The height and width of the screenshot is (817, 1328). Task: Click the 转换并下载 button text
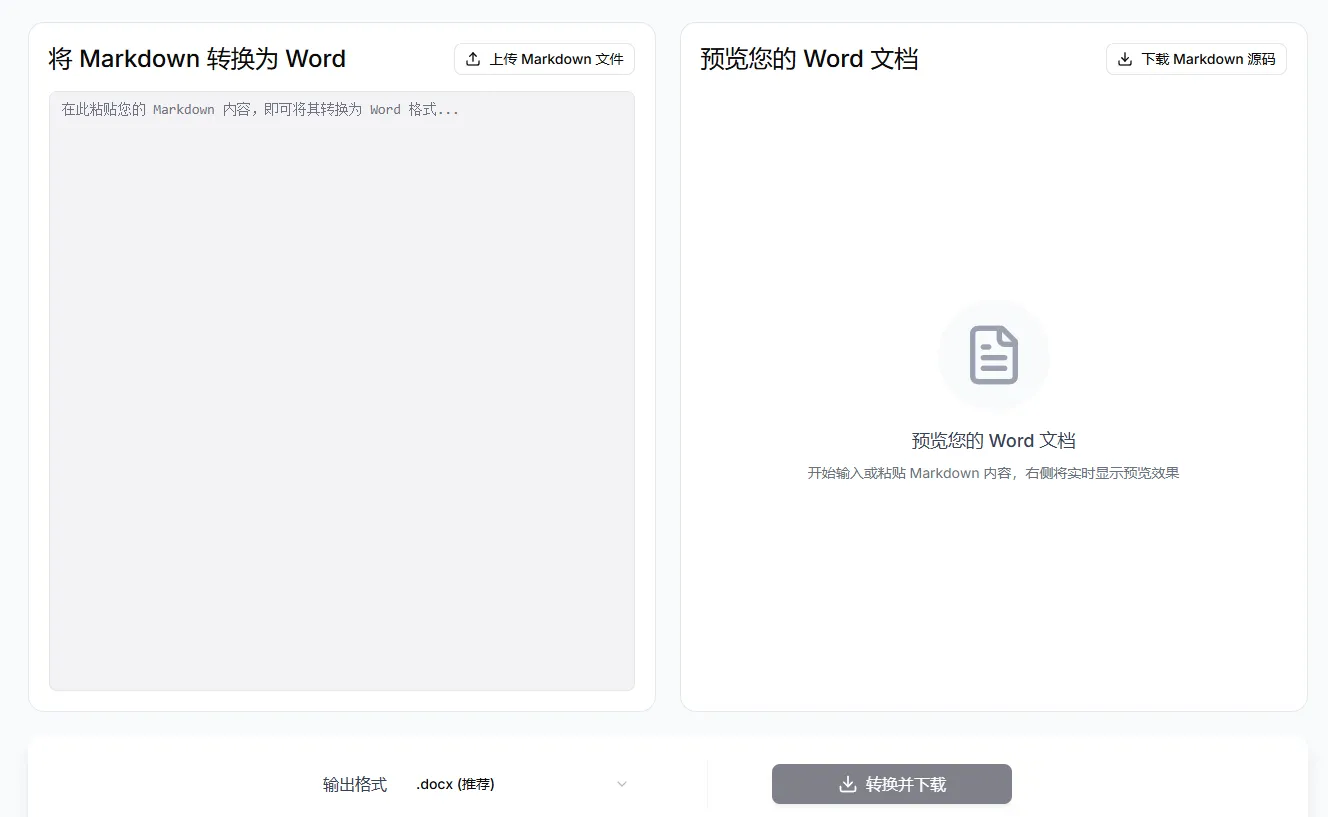click(x=905, y=784)
